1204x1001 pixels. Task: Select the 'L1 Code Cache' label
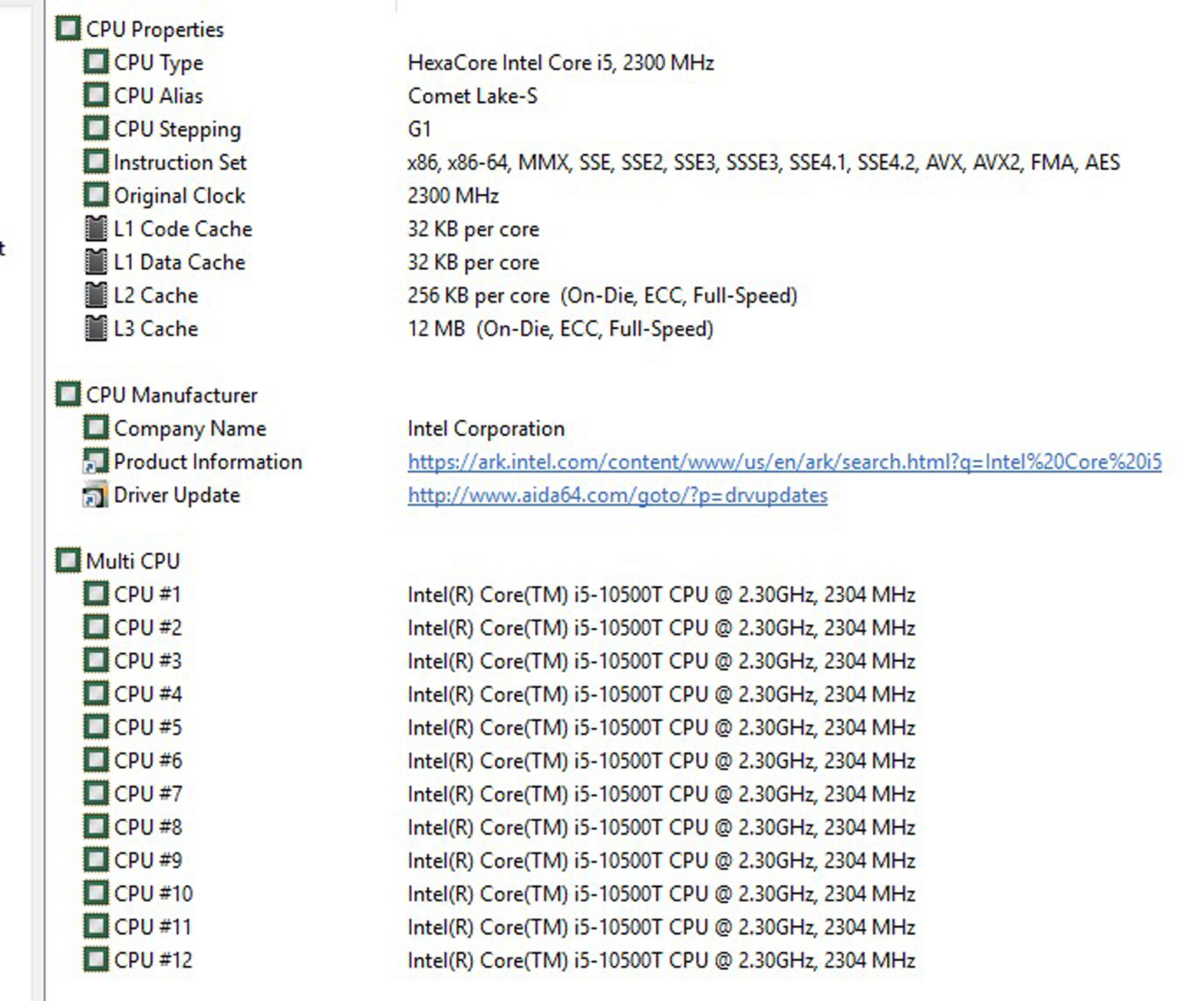(183, 229)
